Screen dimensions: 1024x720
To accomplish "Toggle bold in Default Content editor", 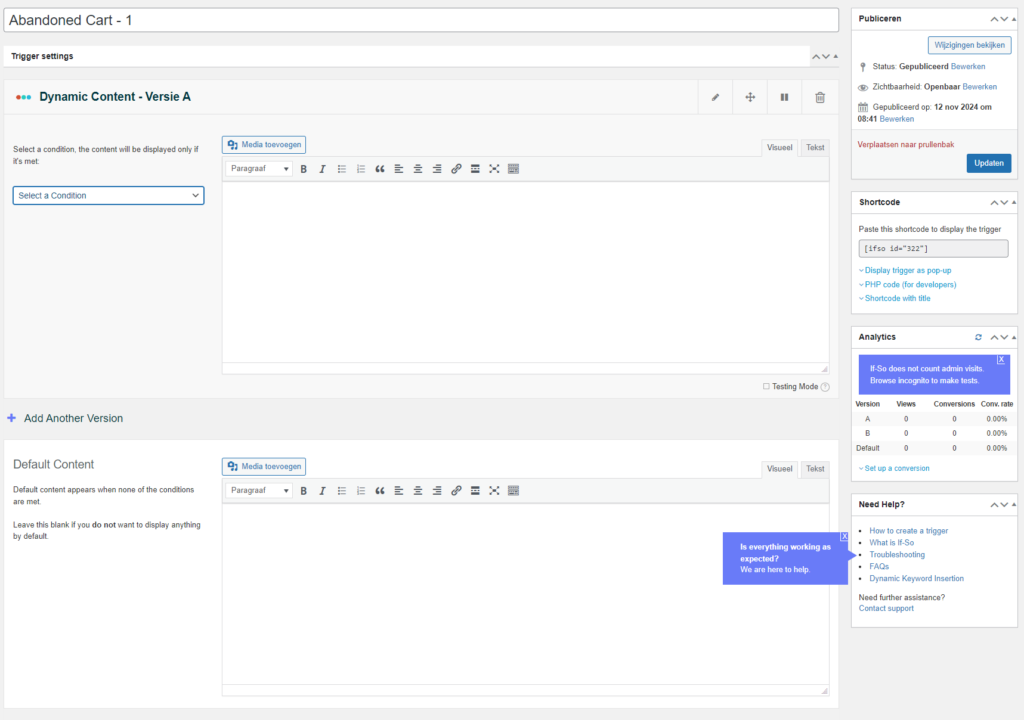I will (304, 491).
